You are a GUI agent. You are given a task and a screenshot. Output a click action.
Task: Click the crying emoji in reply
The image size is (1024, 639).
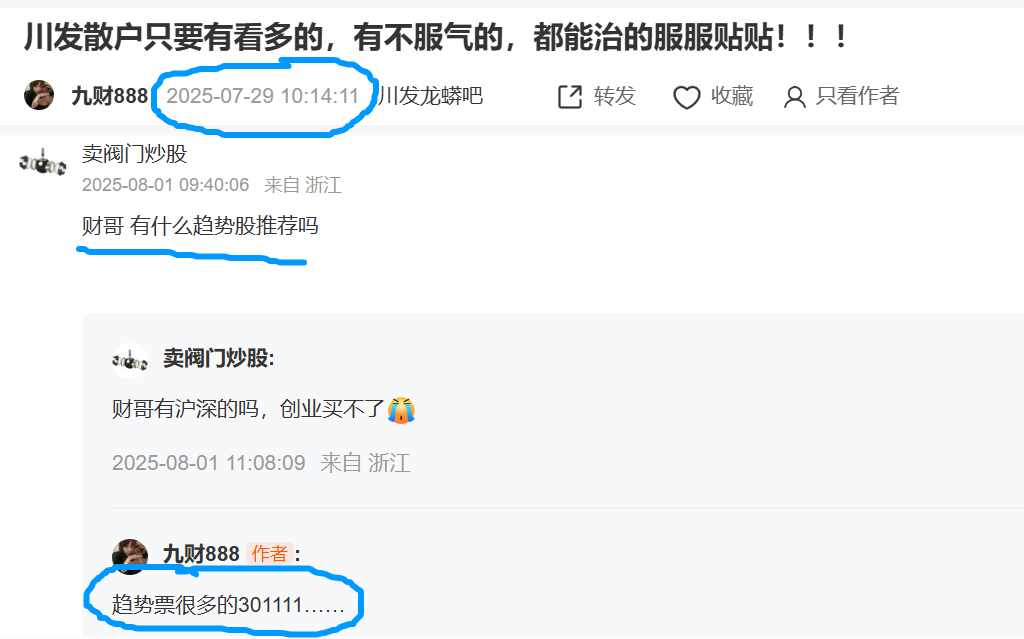pyautogui.click(x=401, y=410)
